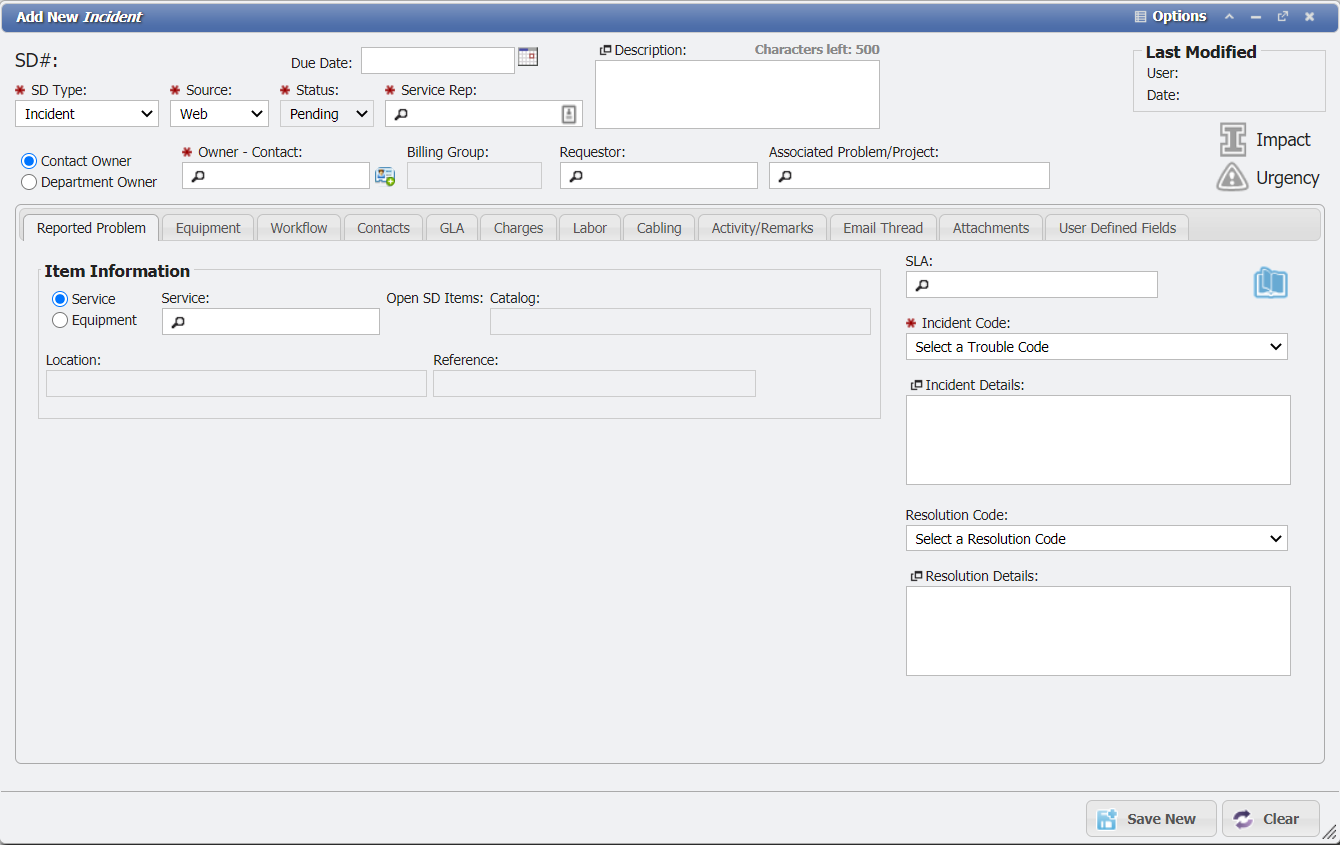Viewport: 1340px width, 845px height.
Task: Switch to the Email Thread tab
Action: pos(882,227)
